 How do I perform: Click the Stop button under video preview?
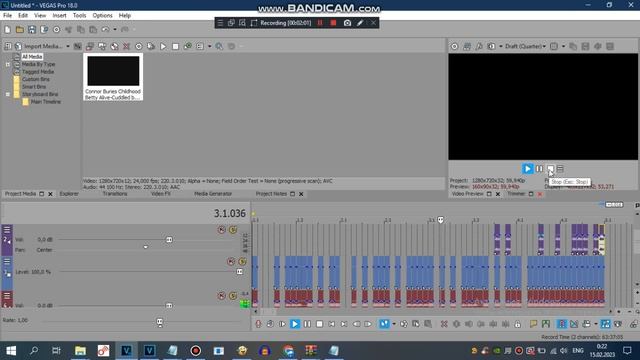(550, 169)
